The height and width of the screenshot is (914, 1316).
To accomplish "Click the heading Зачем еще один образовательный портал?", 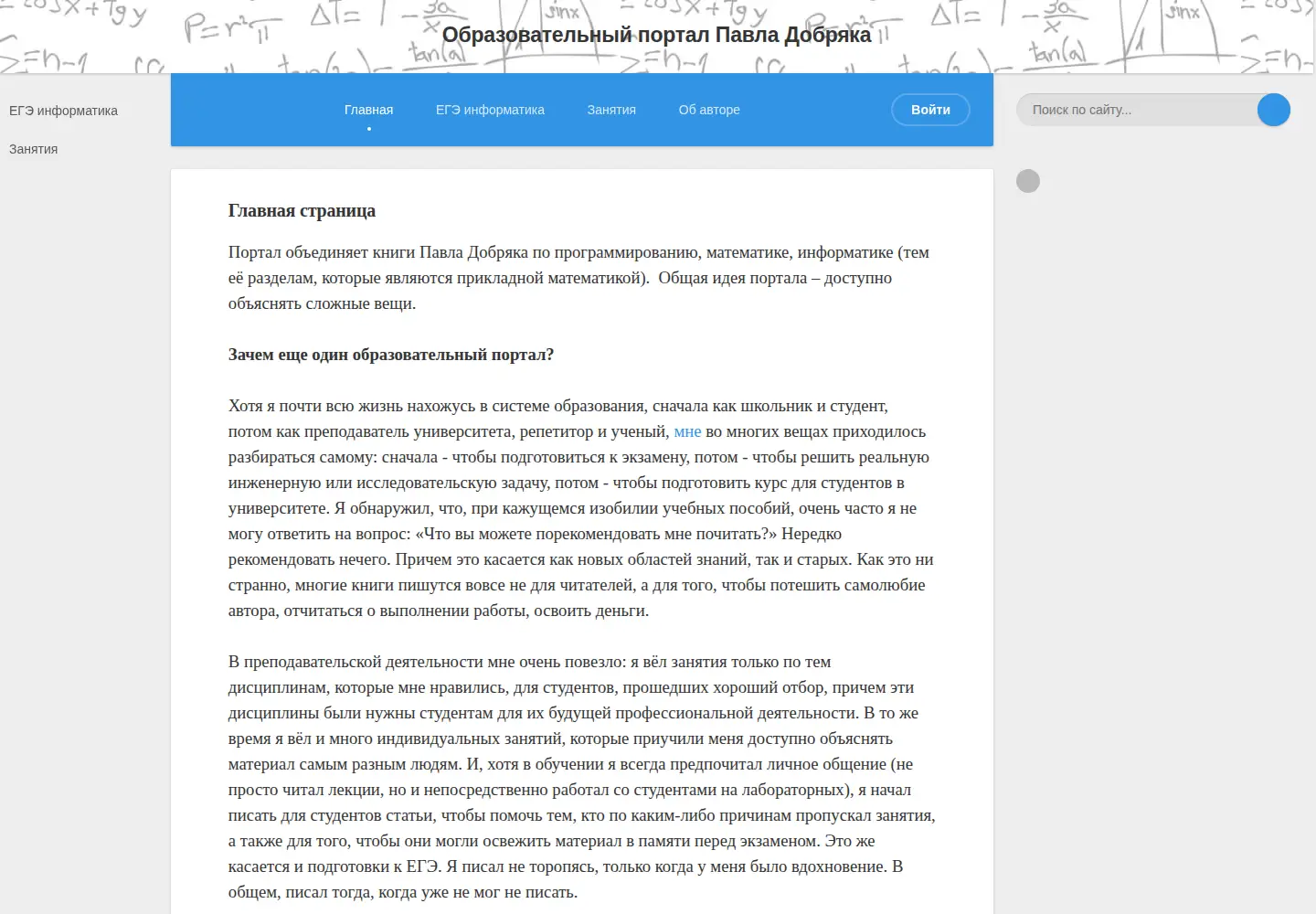I will (x=391, y=355).
